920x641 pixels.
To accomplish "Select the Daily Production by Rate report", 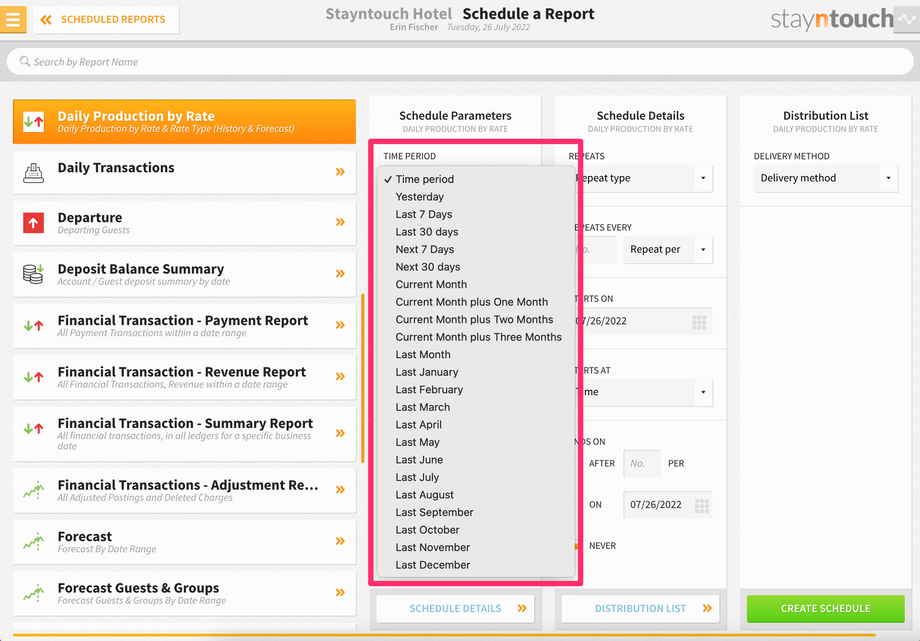I will [x=184, y=122].
